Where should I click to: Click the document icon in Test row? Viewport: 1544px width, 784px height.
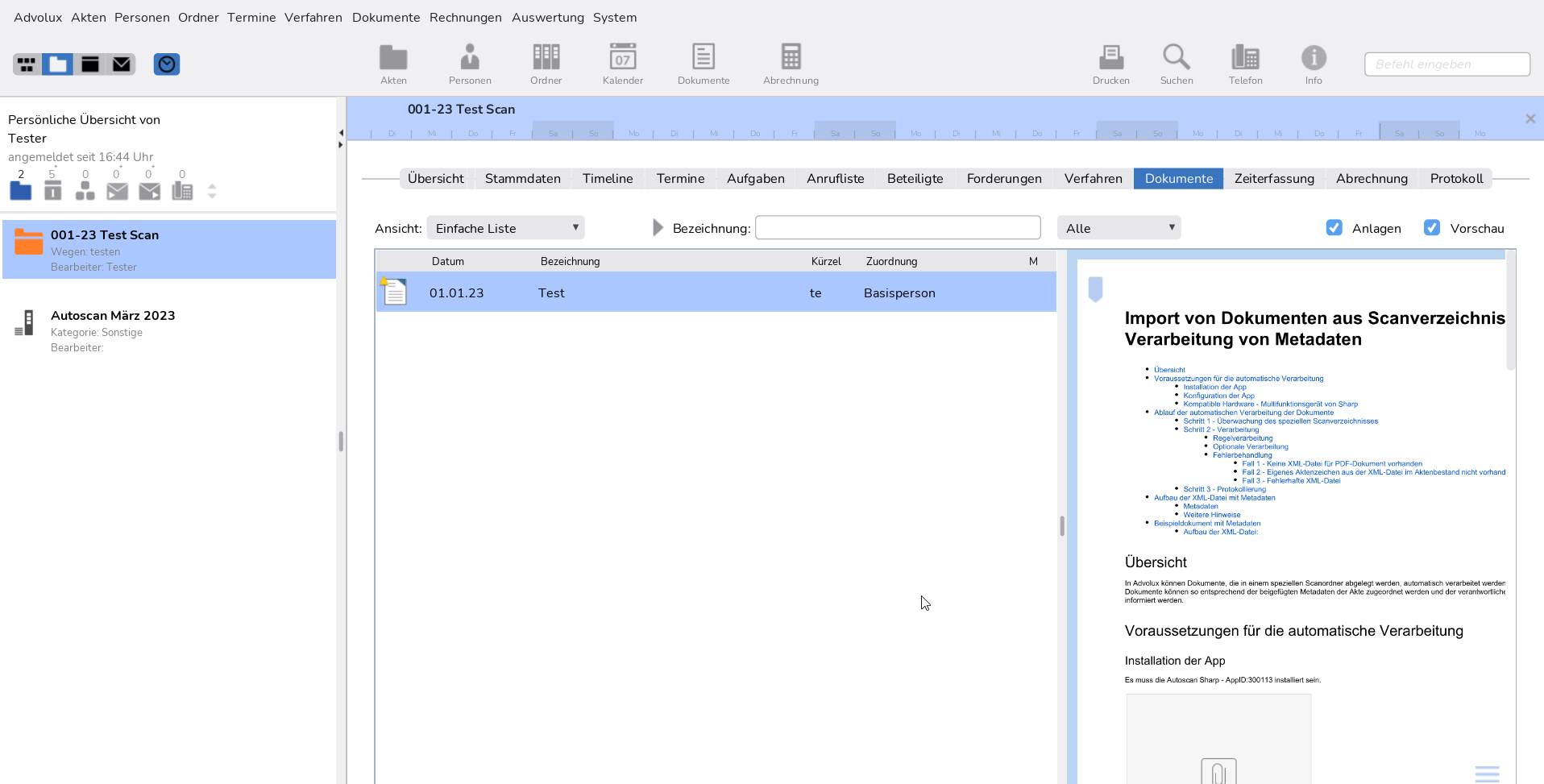pos(394,291)
